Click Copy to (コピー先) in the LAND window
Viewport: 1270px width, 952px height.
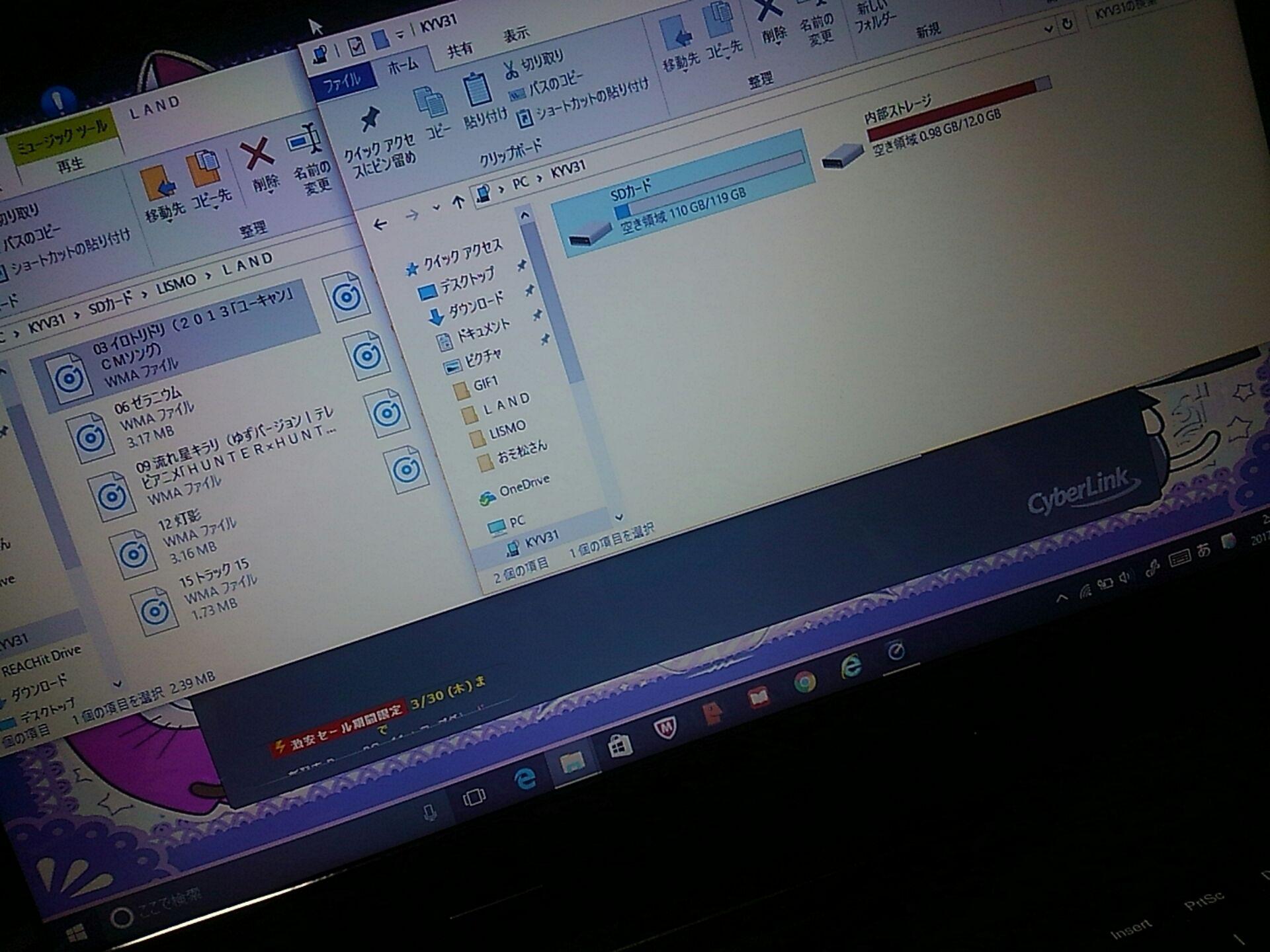click(x=208, y=179)
